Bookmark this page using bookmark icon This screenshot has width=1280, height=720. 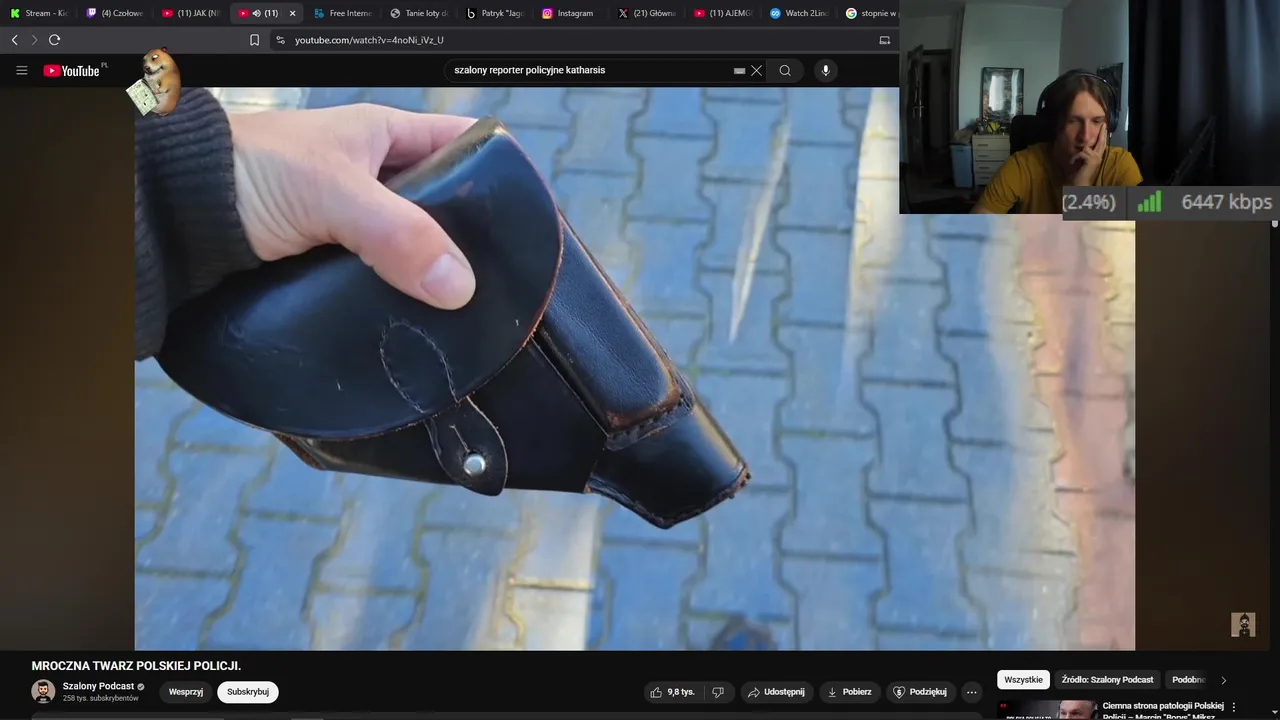254,40
